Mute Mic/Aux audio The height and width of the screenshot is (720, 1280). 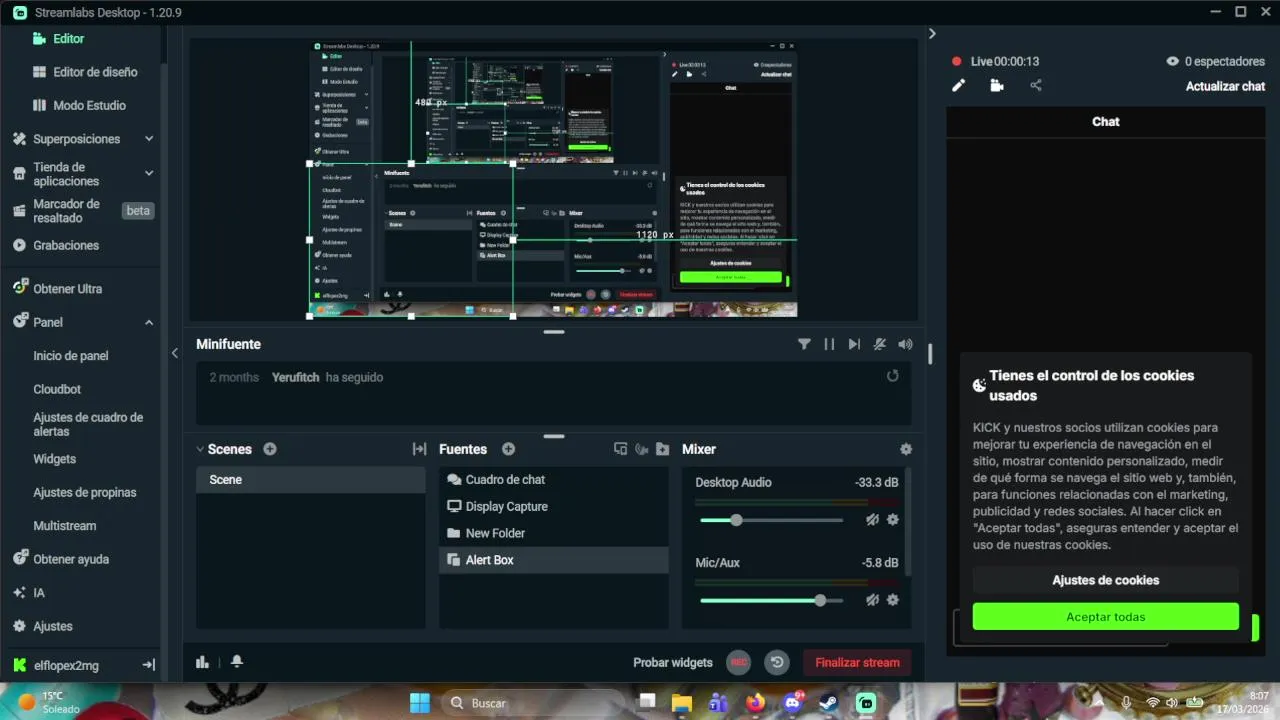872,600
